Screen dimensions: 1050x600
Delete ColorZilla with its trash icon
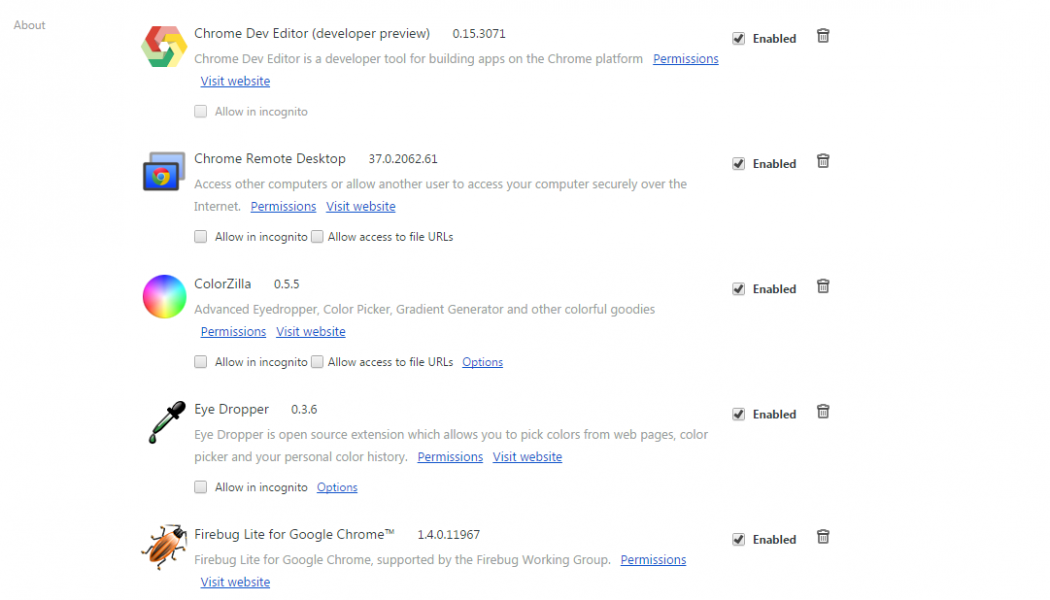coord(823,287)
